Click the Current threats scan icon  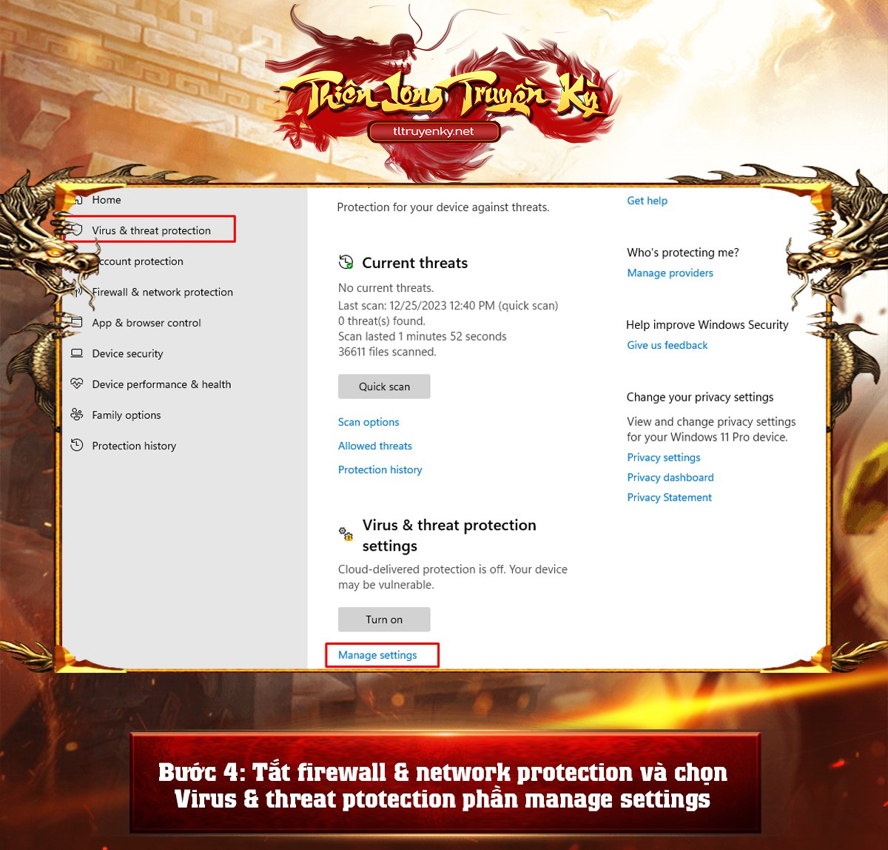[345, 262]
